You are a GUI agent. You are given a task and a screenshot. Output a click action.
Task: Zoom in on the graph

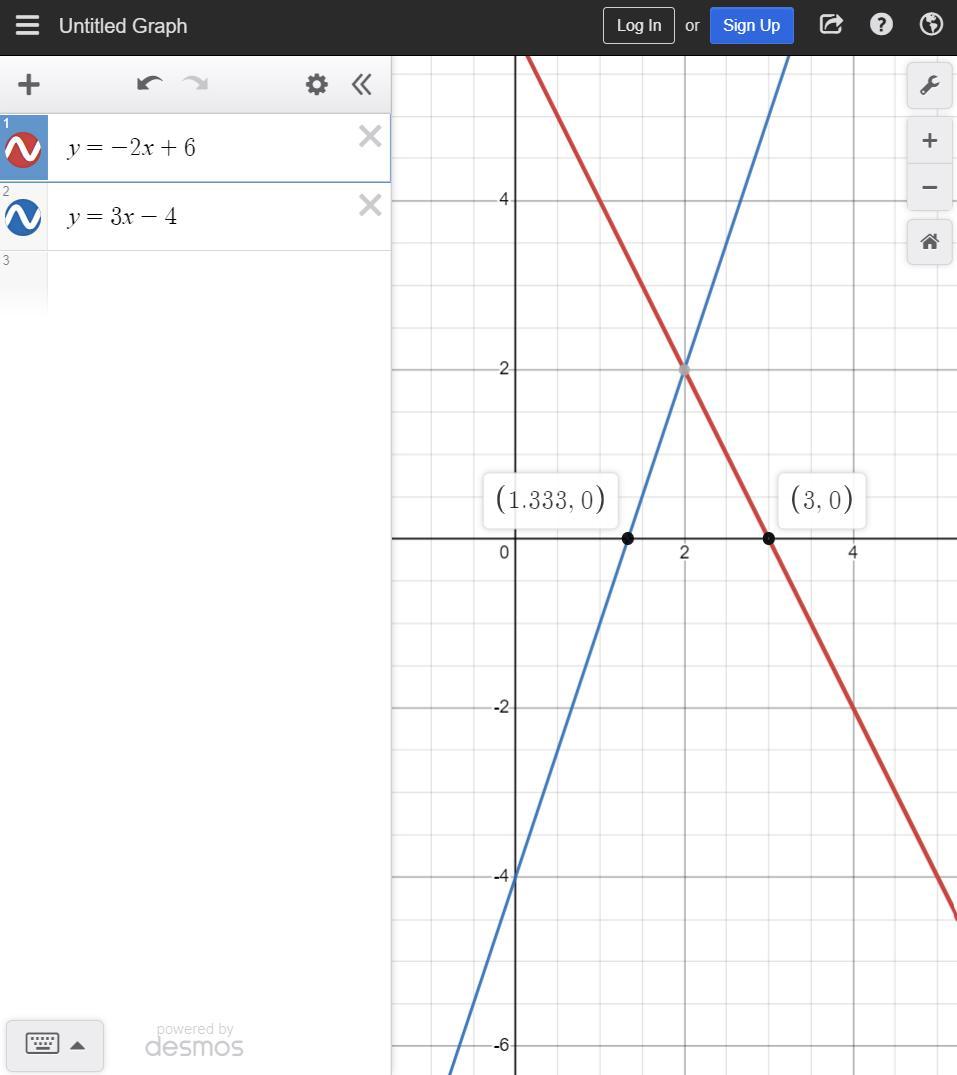[930, 141]
